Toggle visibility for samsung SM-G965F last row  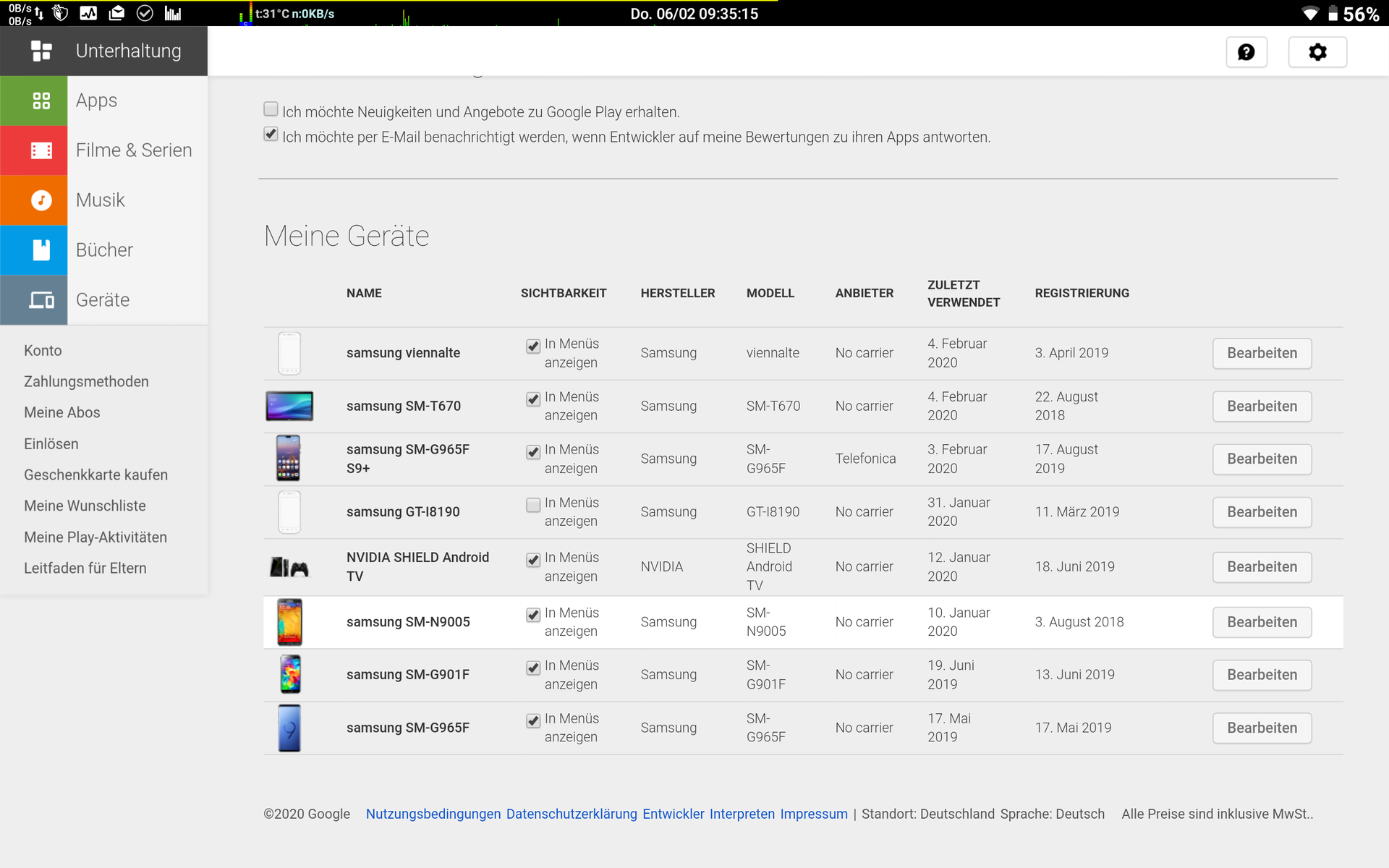coord(533,720)
